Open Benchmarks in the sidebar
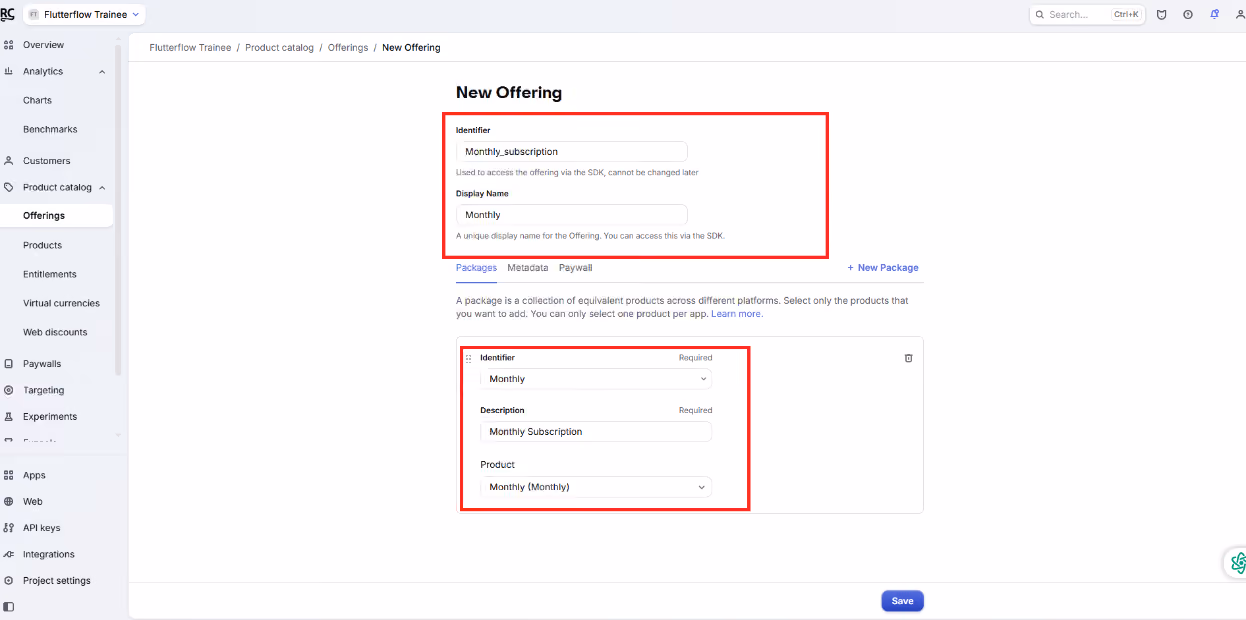 click(50, 129)
